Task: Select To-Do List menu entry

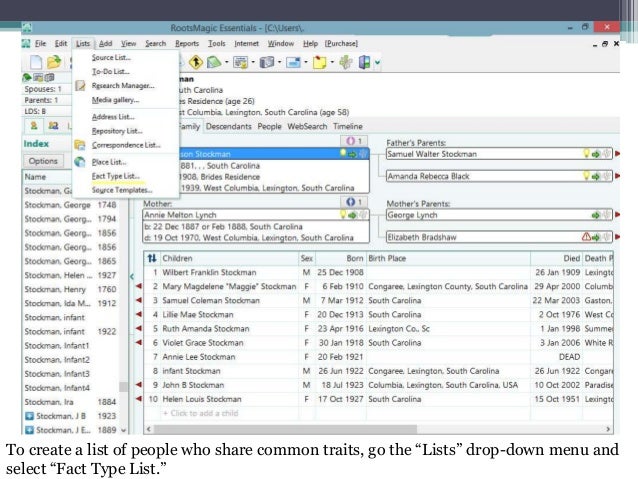Action: (x=111, y=71)
